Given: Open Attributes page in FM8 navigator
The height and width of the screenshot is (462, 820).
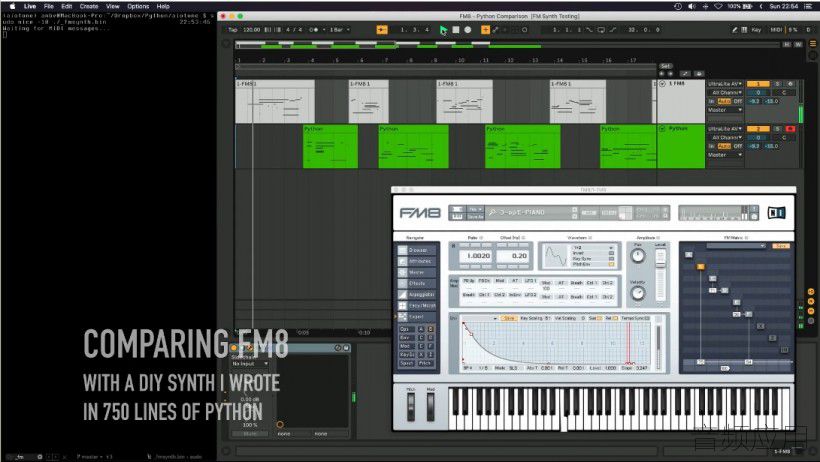Looking at the screenshot, I should (416, 261).
